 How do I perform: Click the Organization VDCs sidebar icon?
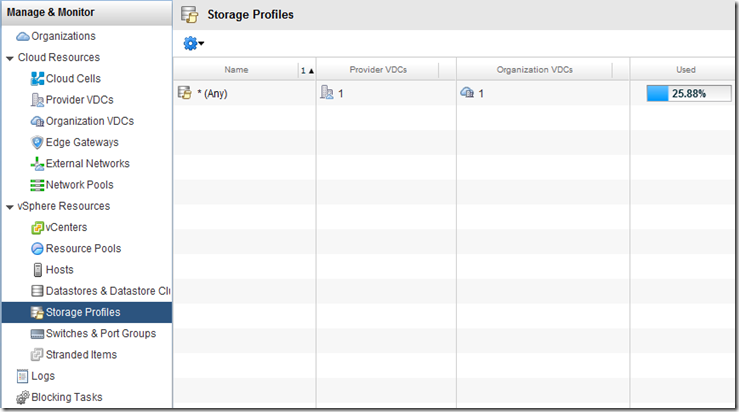pos(38,121)
